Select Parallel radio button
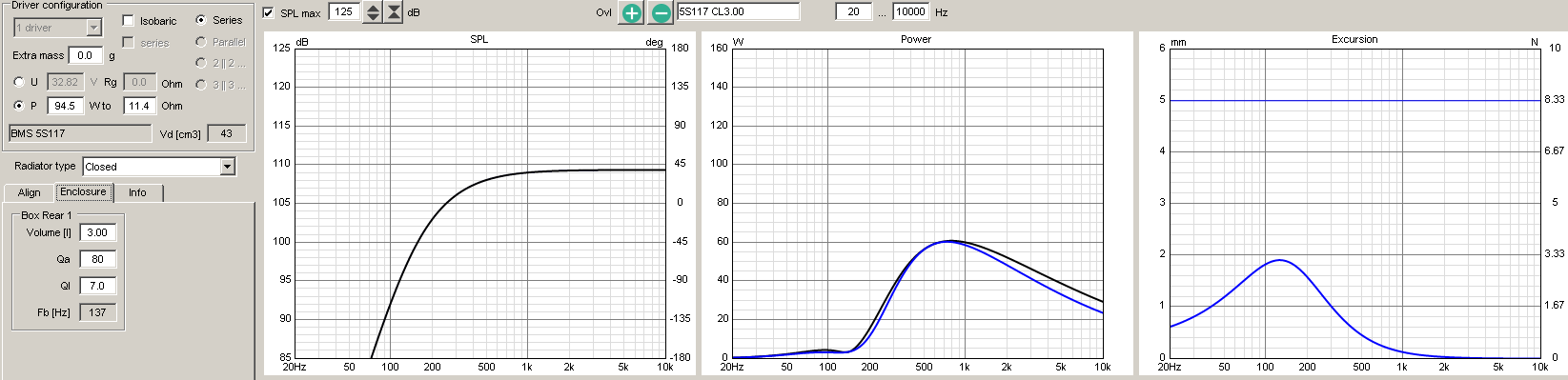Screen dimensions: 1568x380 point(201,41)
